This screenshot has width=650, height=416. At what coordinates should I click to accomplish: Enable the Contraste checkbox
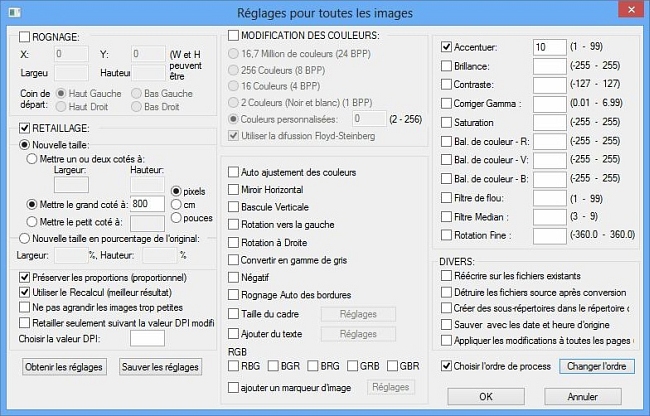point(446,85)
